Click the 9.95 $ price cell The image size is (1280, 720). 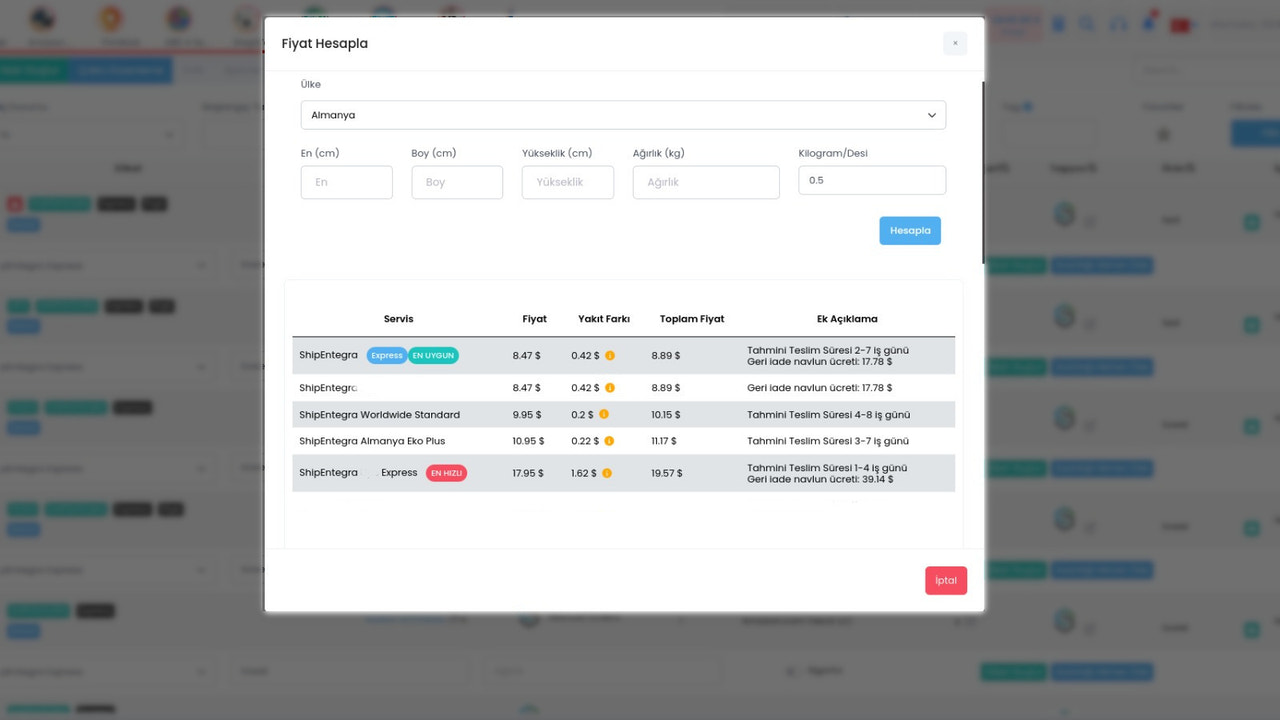(x=526, y=415)
